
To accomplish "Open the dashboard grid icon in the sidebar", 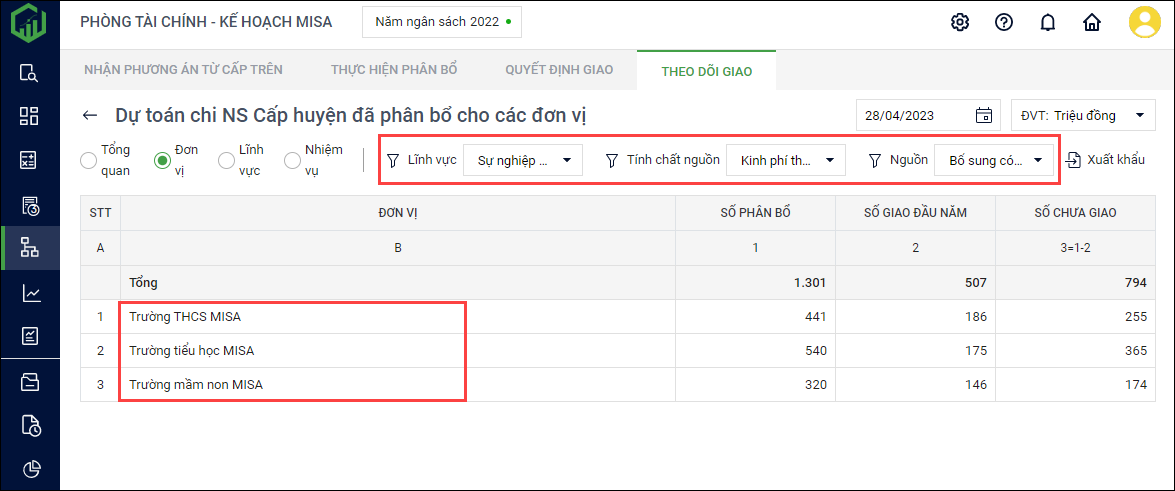I will (x=29, y=115).
